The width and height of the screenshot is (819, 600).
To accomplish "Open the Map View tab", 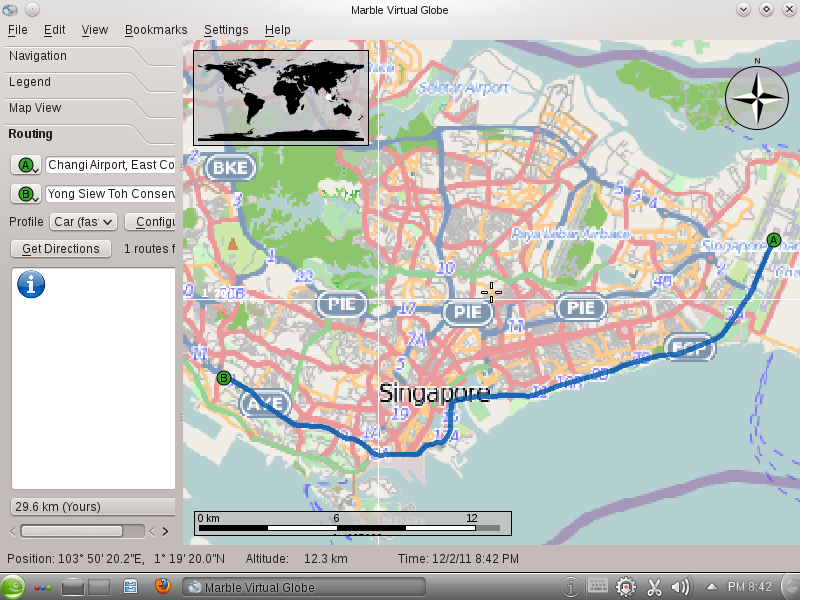I will (x=35, y=108).
